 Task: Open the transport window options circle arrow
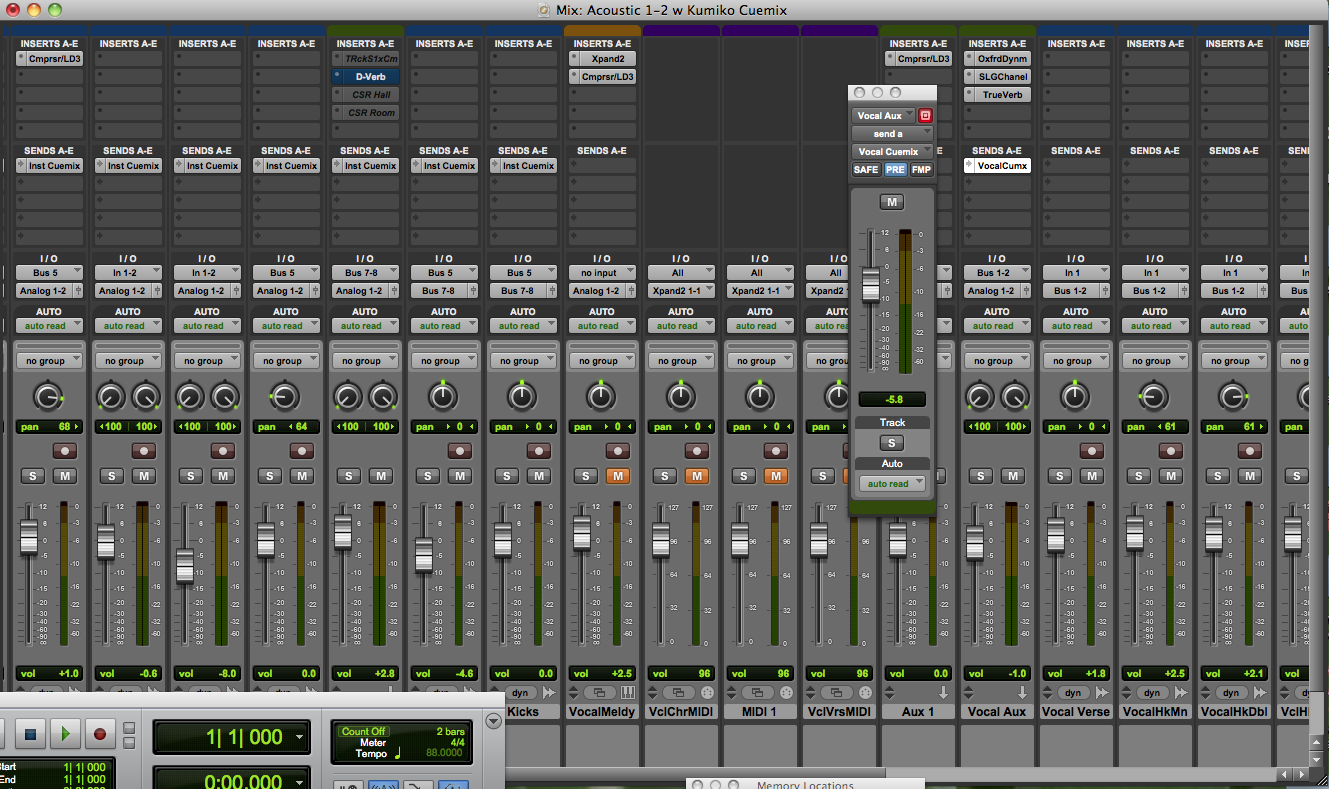point(493,721)
